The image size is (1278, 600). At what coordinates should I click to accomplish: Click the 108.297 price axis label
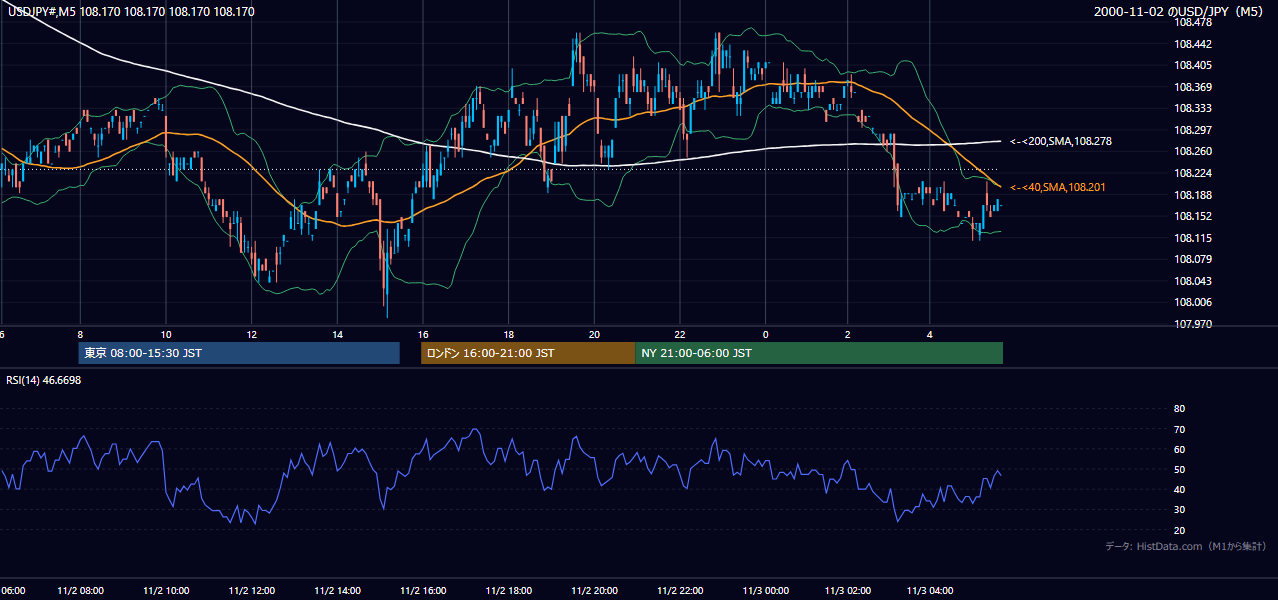(1194, 130)
